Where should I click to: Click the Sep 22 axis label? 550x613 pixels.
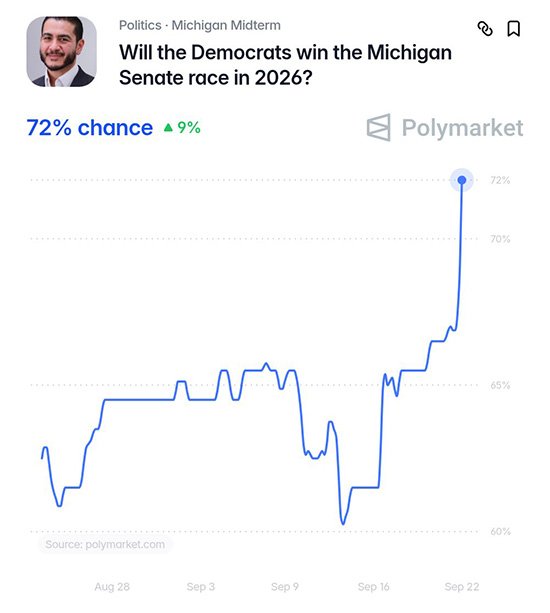click(x=462, y=586)
